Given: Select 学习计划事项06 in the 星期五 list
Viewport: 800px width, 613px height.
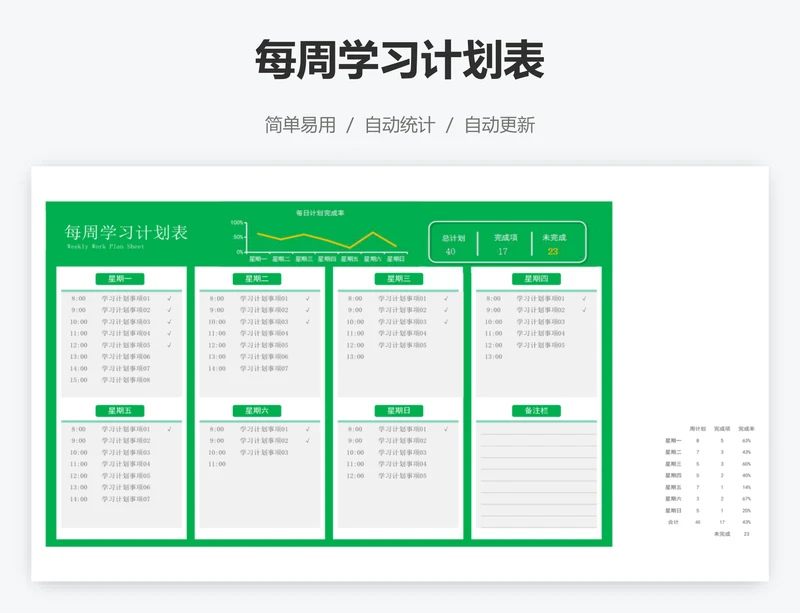Looking at the screenshot, I should click(x=126, y=487).
